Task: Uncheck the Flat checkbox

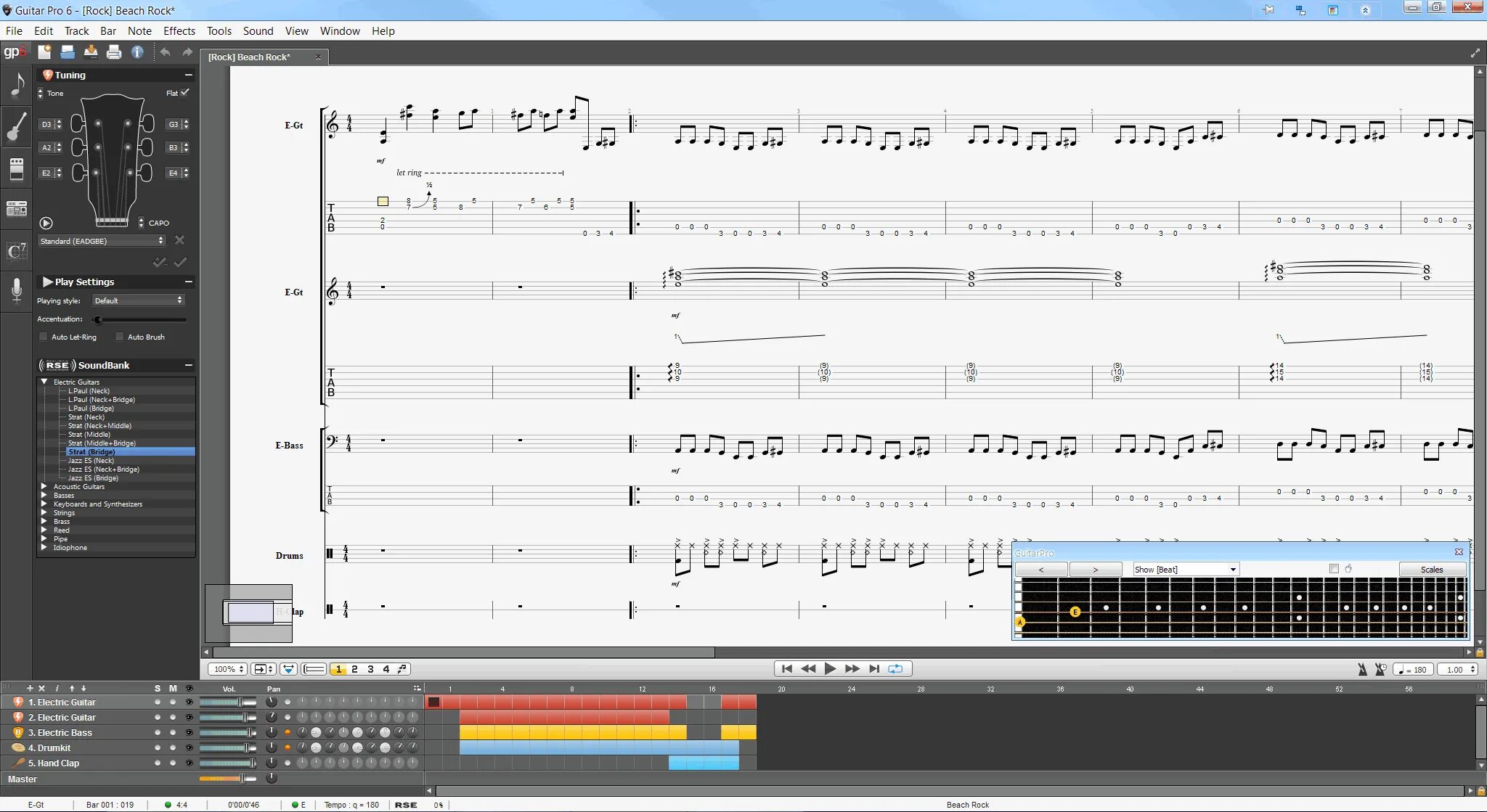Action: pyautogui.click(x=185, y=93)
